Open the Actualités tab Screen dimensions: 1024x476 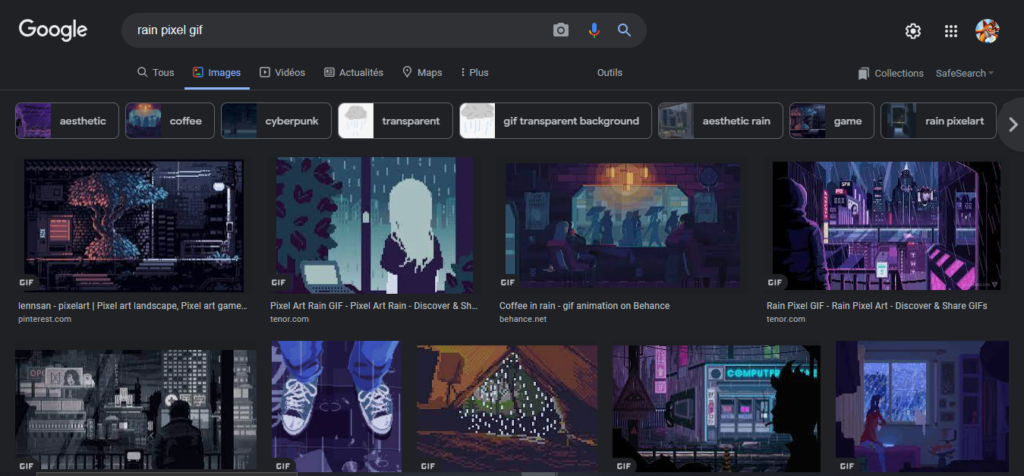coord(353,72)
